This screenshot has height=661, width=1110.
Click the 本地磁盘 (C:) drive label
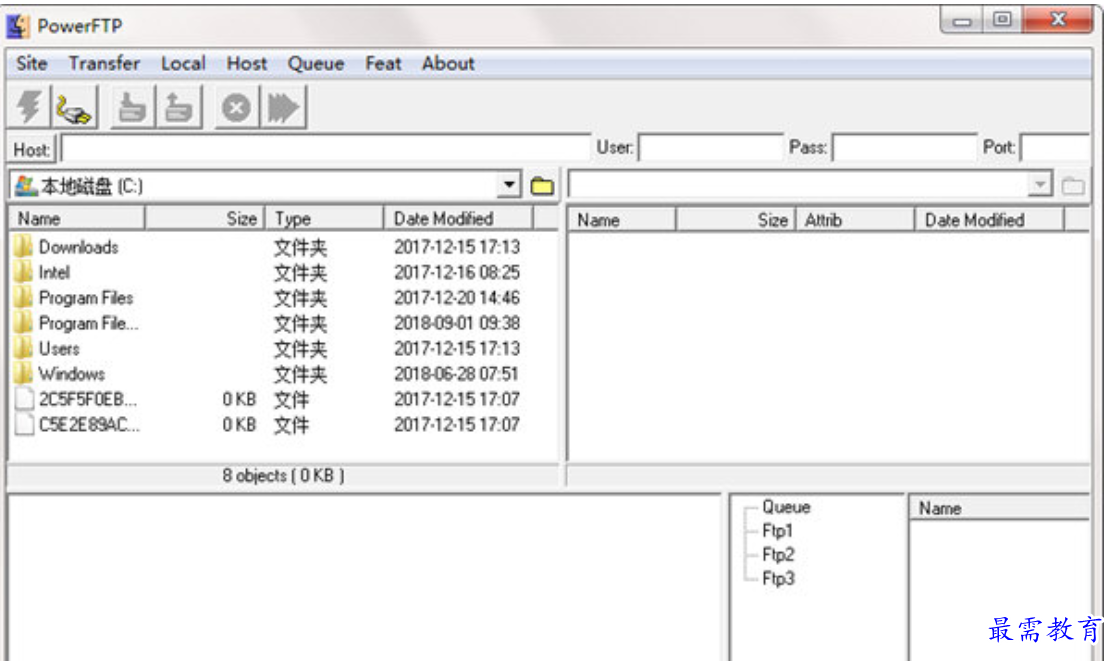[91, 186]
